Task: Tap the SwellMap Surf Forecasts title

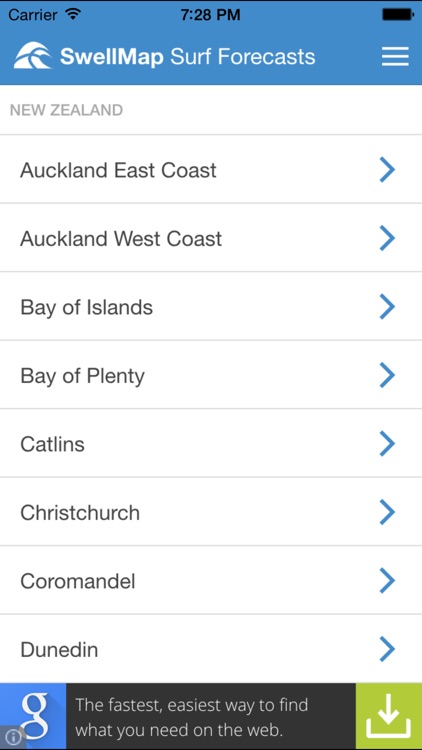Action: pyautogui.click(x=188, y=56)
